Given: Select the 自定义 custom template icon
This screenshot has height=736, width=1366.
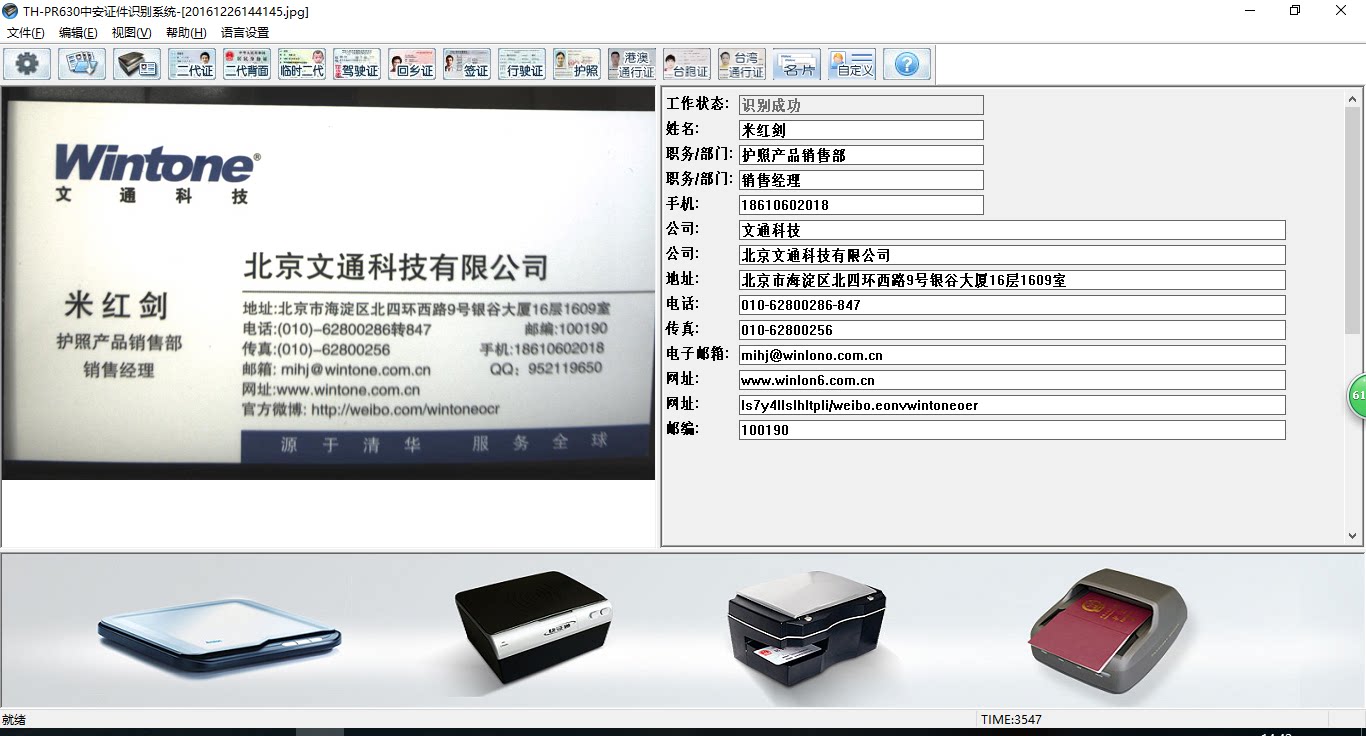Looking at the screenshot, I should point(852,64).
